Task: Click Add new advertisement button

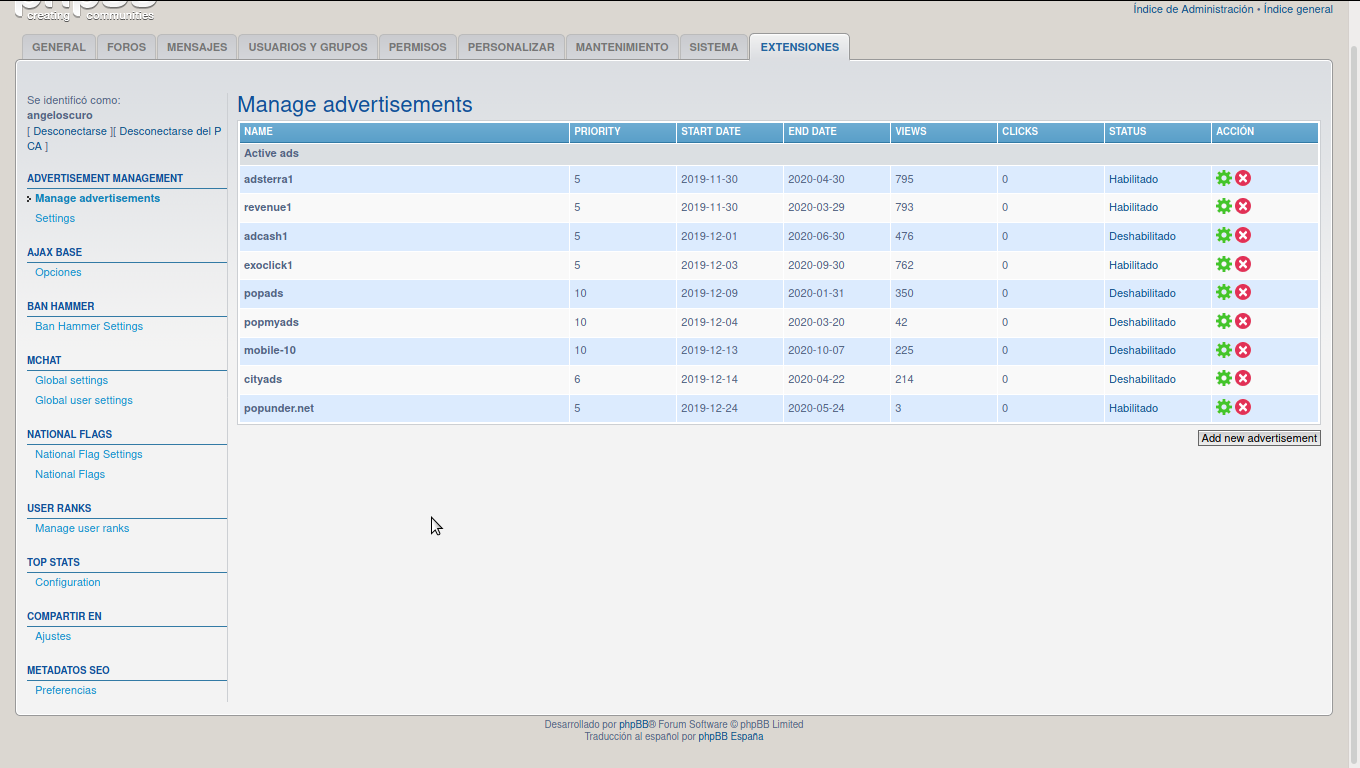Action: 1259,438
